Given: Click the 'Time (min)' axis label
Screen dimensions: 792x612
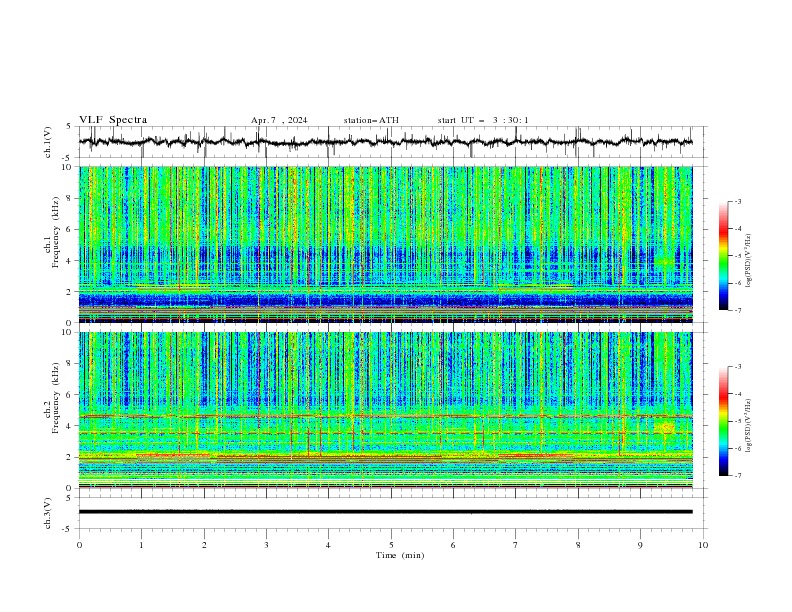Looking at the screenshot, I should [400, 555].
